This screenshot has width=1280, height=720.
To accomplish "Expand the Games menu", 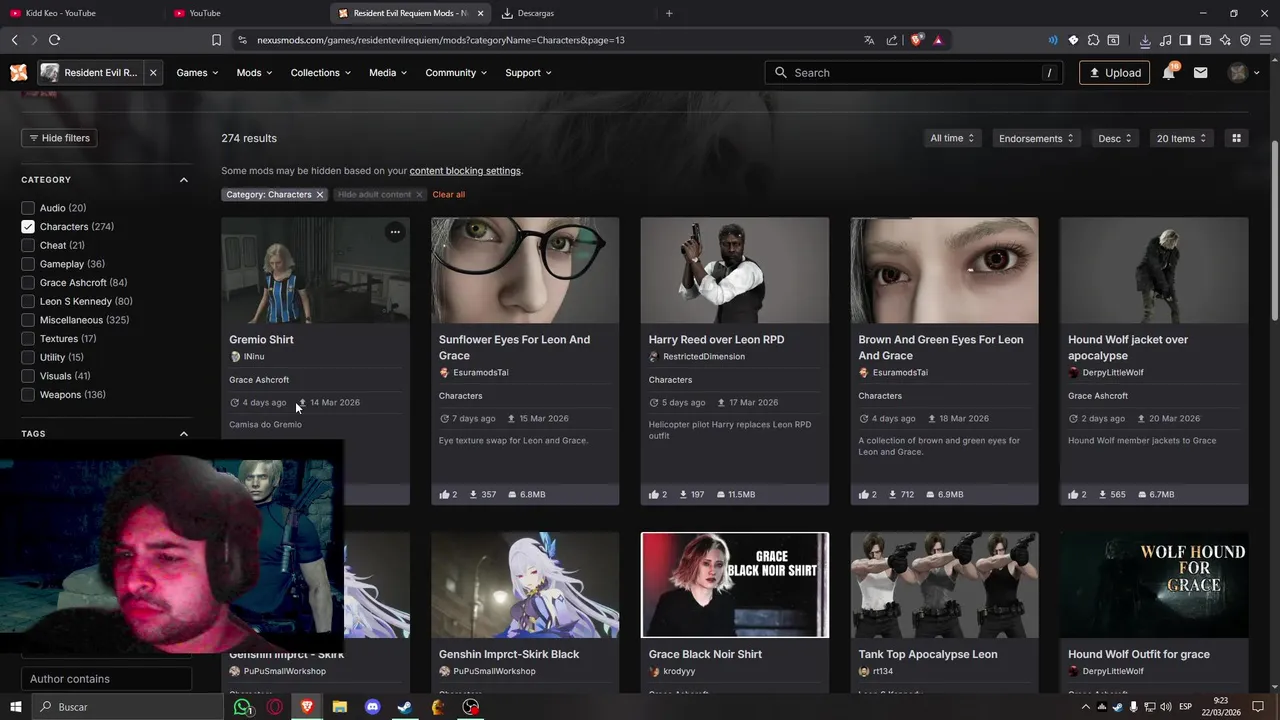I will pos(197,73).
